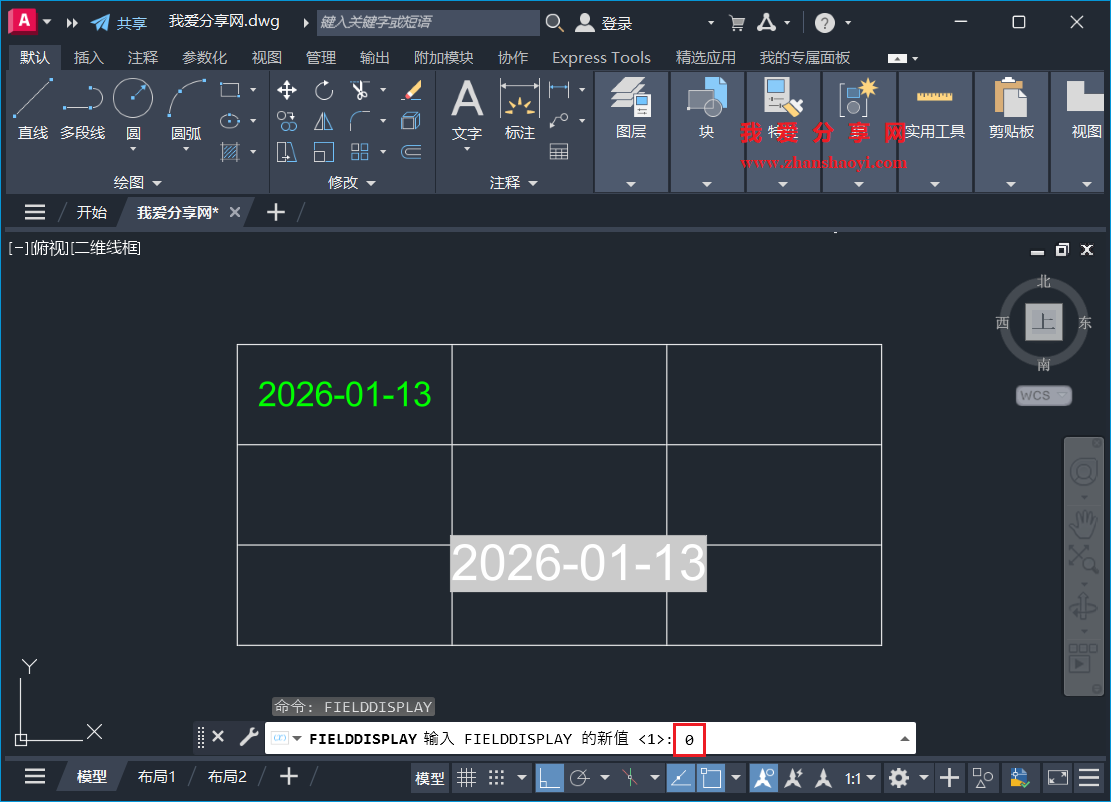The width and height of the screenshot is (1111, 802).
Task: Activate the Move tool in the Modify panel
Action: pyautogui.click(x=286, y=90)
